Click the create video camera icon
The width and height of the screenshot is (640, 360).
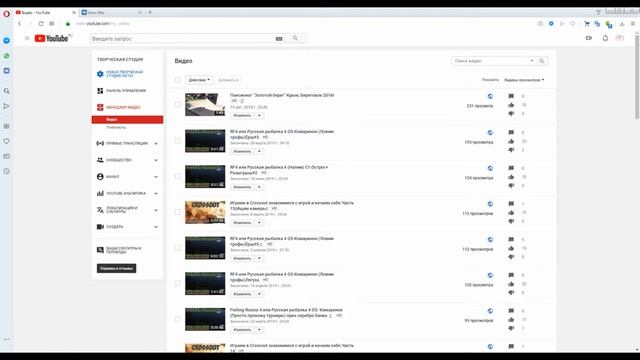589,38
